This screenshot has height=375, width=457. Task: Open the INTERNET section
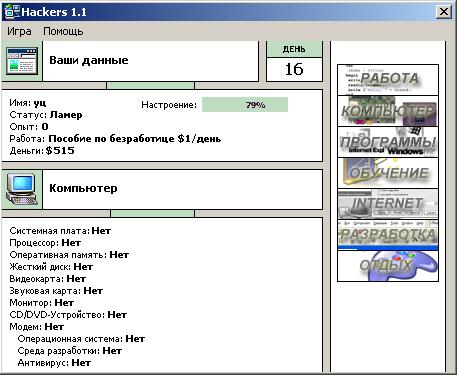[x=388, y=204]
